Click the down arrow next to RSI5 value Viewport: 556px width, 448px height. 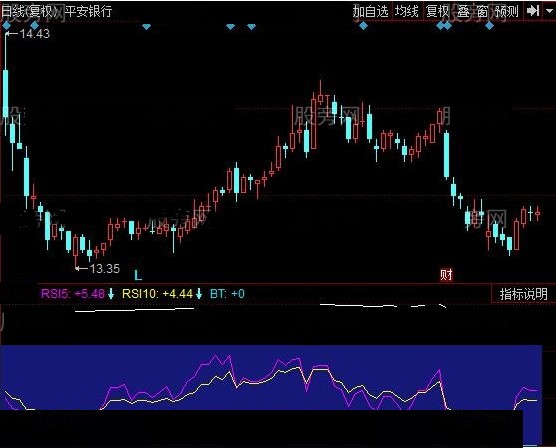pyautogui.click(x=111, y=294)
